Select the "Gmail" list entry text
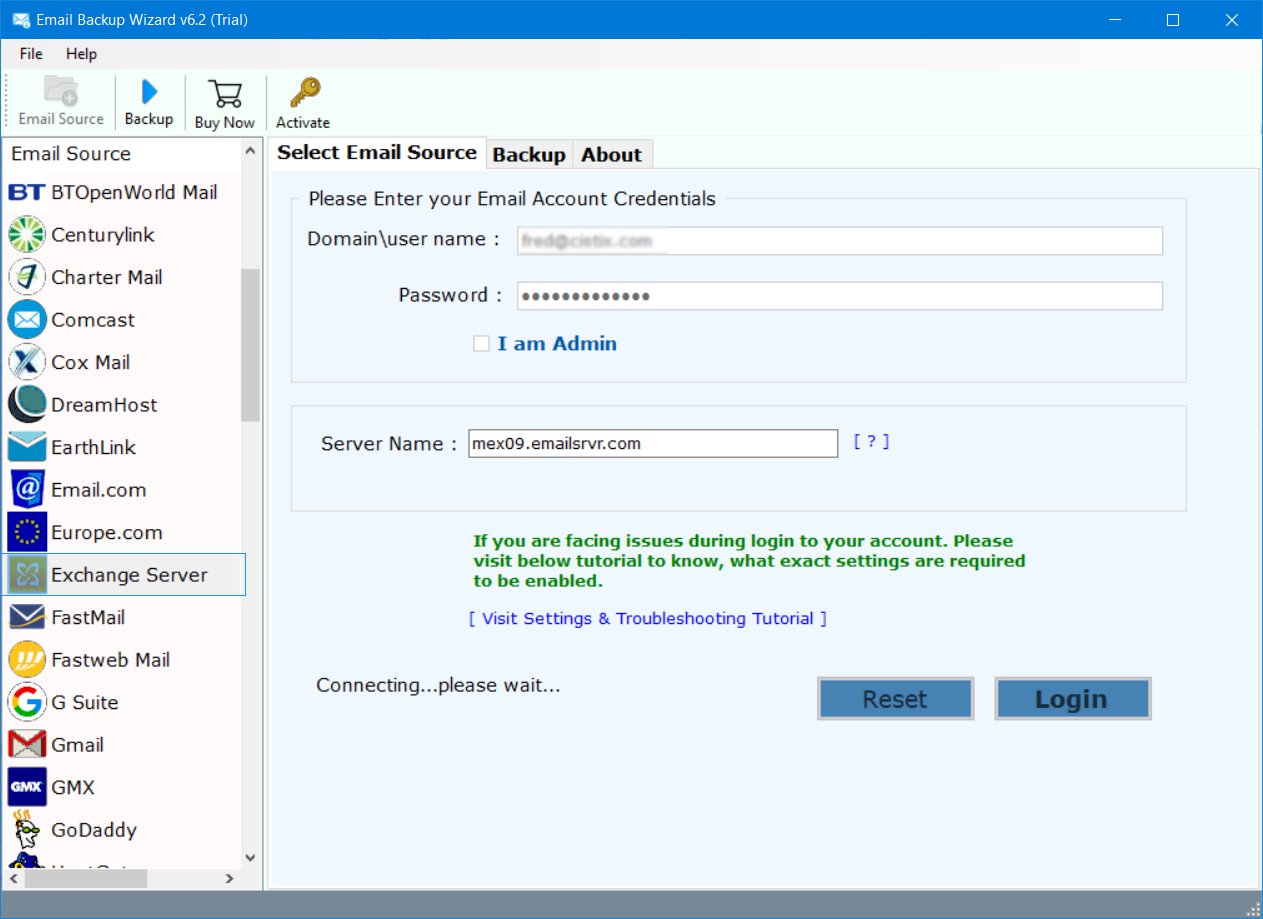This screenshot has width=1263, height=919. [x=78, y=745]
